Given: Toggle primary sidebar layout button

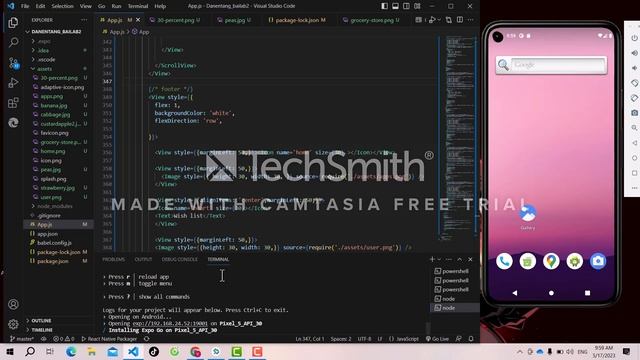Looking at the screenshot, I should (x=384, y=6).
